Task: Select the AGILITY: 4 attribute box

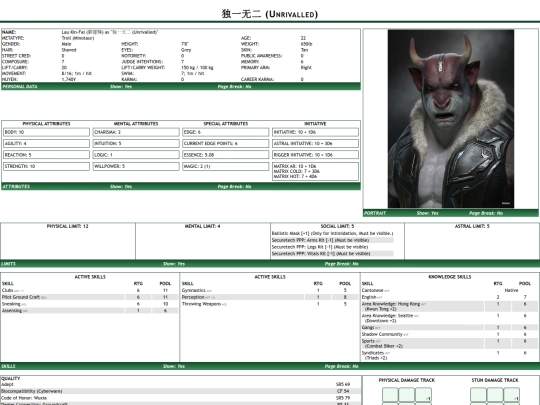Action: pos(46,144)
